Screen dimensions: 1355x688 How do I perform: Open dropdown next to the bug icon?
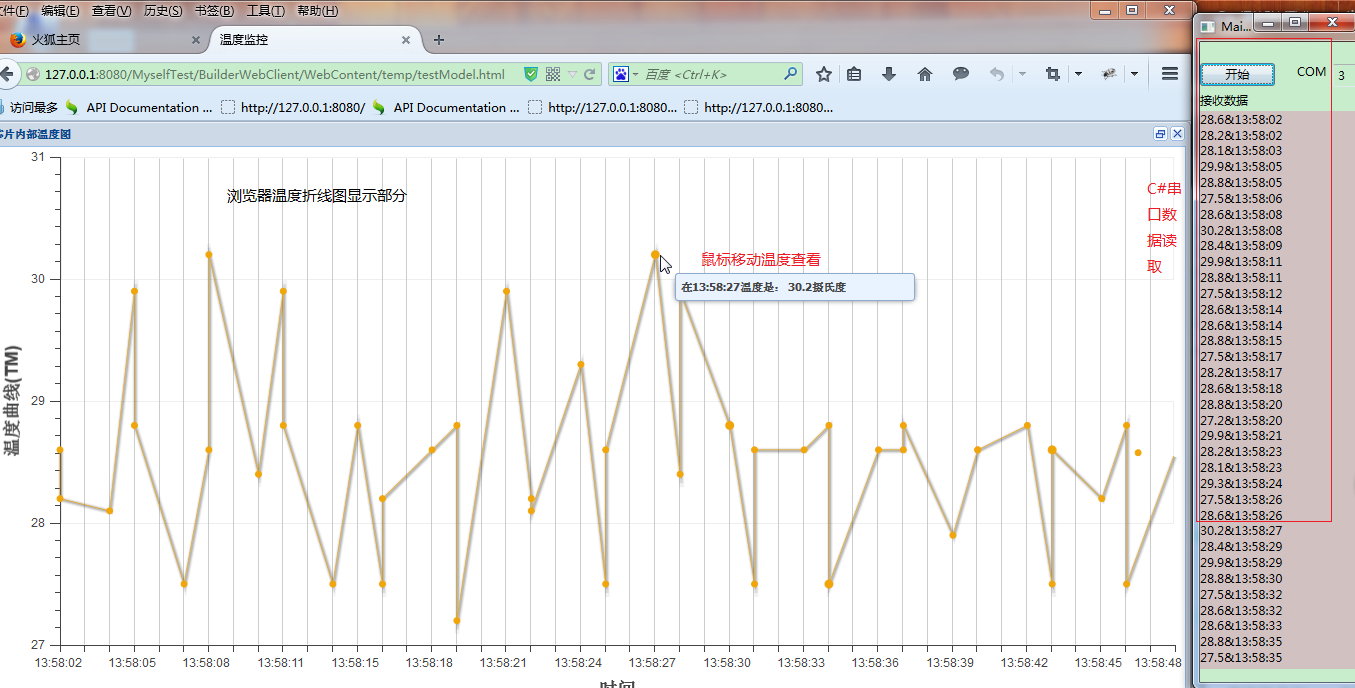tap(1134, 74)
